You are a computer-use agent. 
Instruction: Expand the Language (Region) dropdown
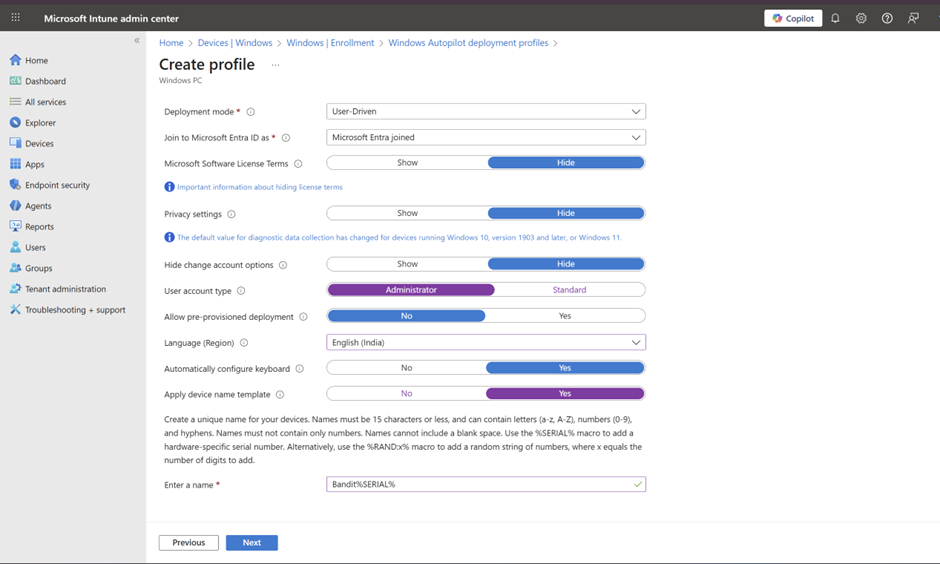(x=486, y=343)
